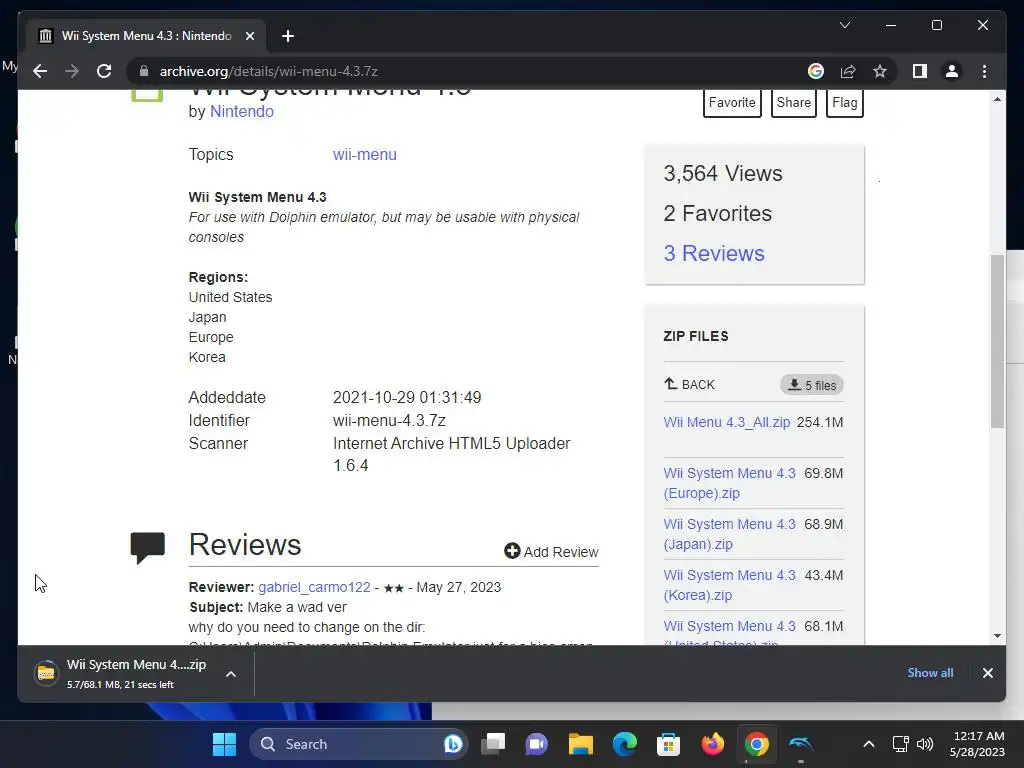The width and height of the screenshot is (1024, 768).
Task: Download Wii System Menu 4.3 (Korea).zip
Action: (729, 584)
